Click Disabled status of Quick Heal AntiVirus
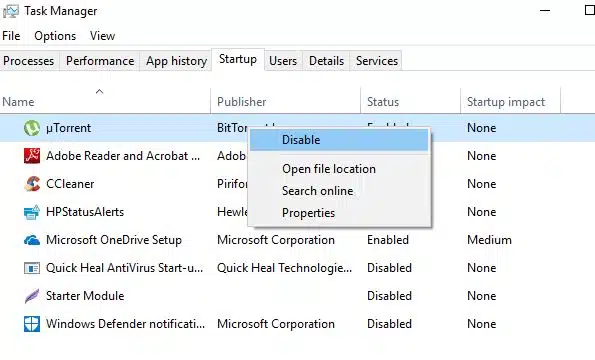This screenshot has width=595, height=360. [389, 268]
